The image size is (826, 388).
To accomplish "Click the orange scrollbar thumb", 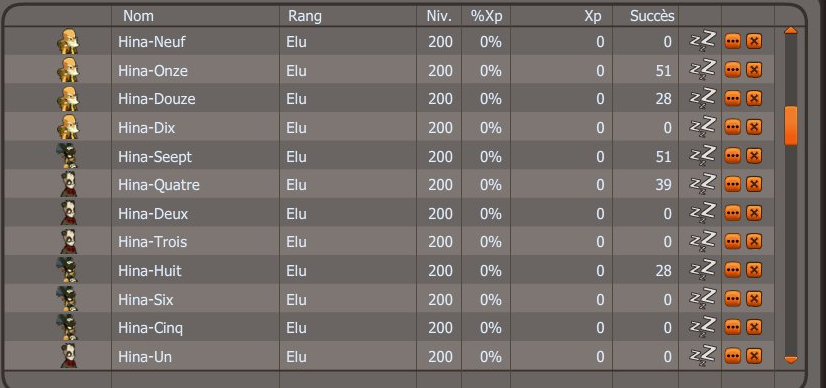I will tap(791, 125).
